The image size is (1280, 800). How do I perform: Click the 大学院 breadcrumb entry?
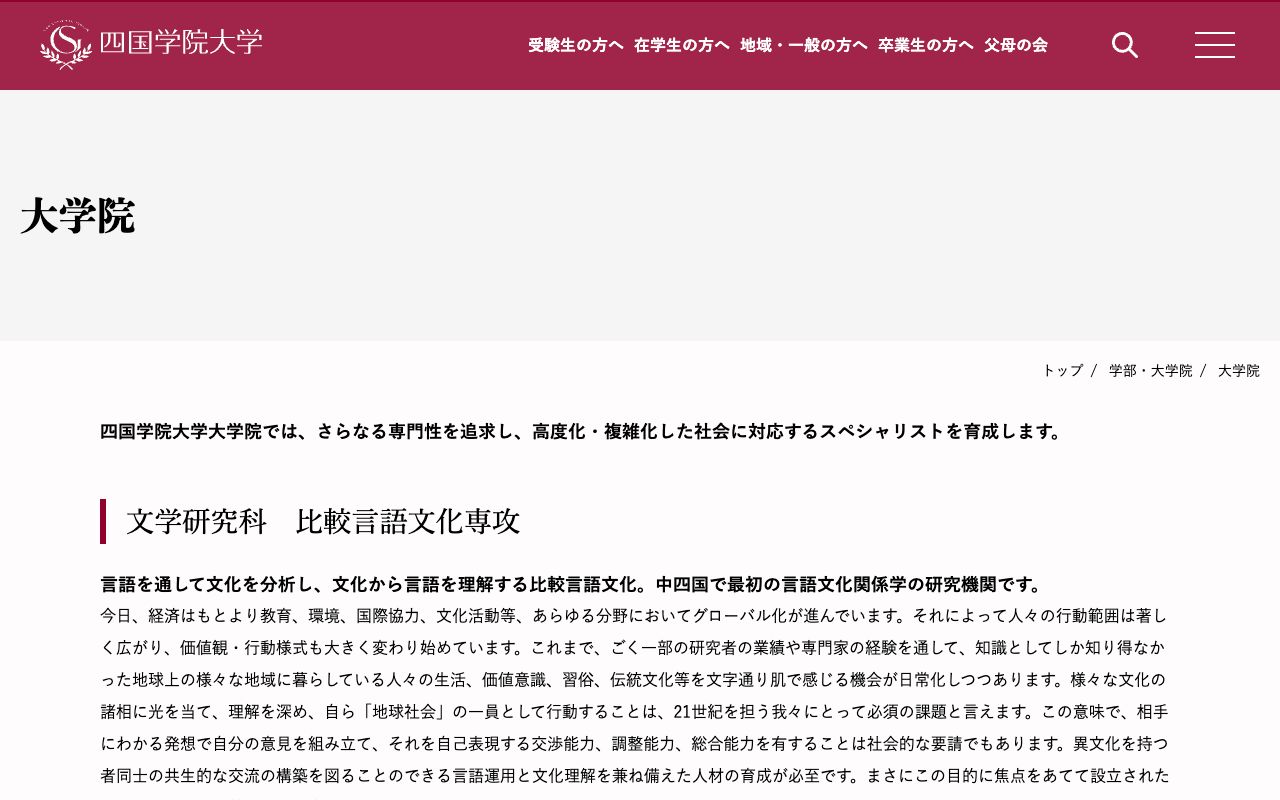[x=1239, y=370]
